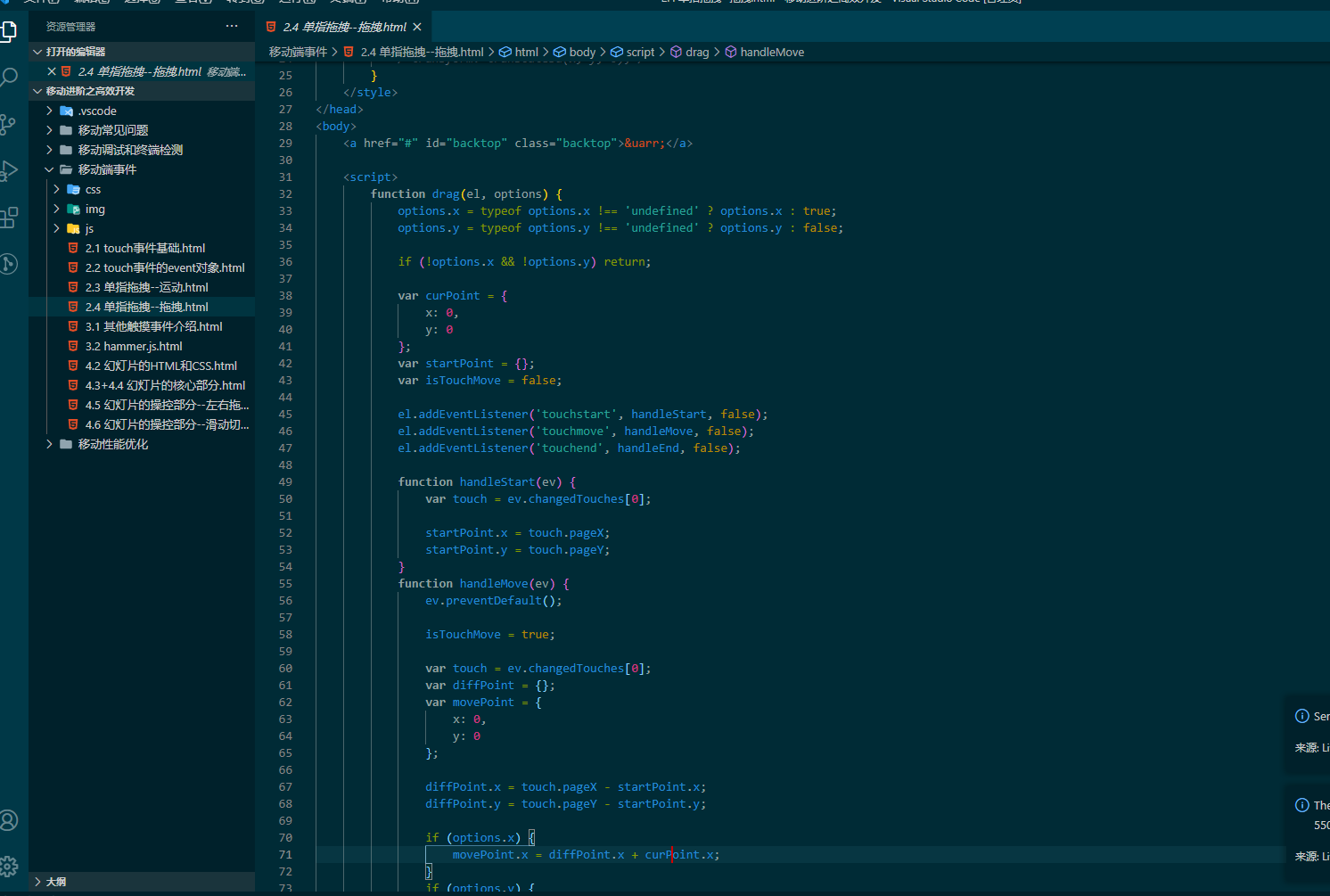
Task: Open the Manage gear icon
Action: coord(8,866)
